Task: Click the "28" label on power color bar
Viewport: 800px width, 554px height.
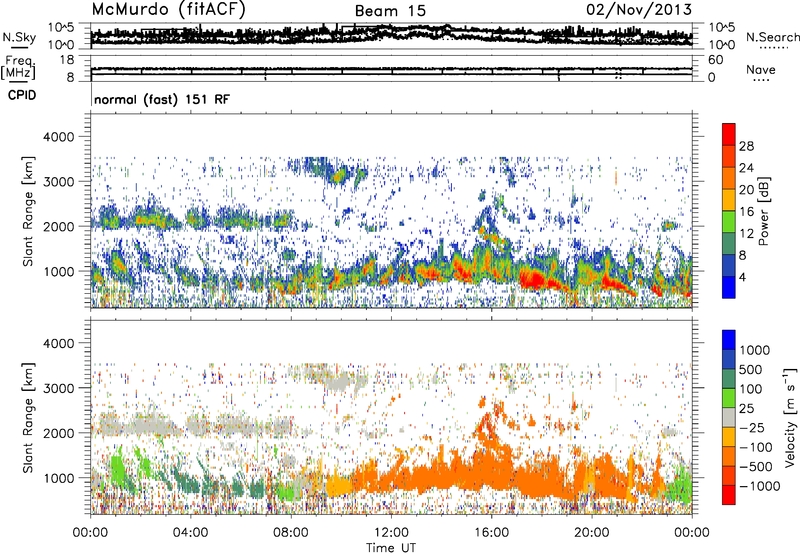Action: [x=746, y=146]
